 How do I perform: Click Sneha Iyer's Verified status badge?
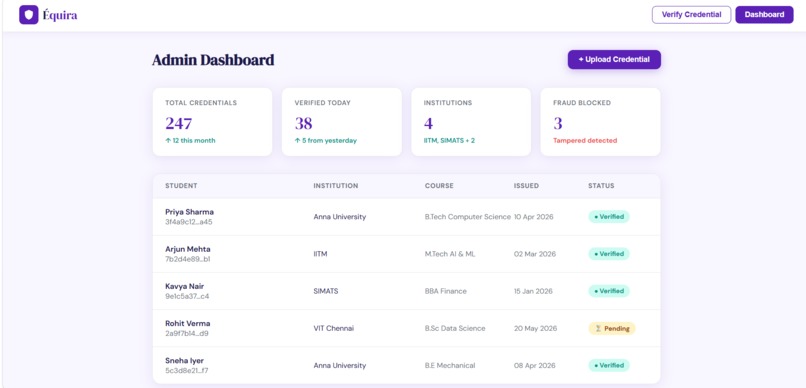[609, 365]
